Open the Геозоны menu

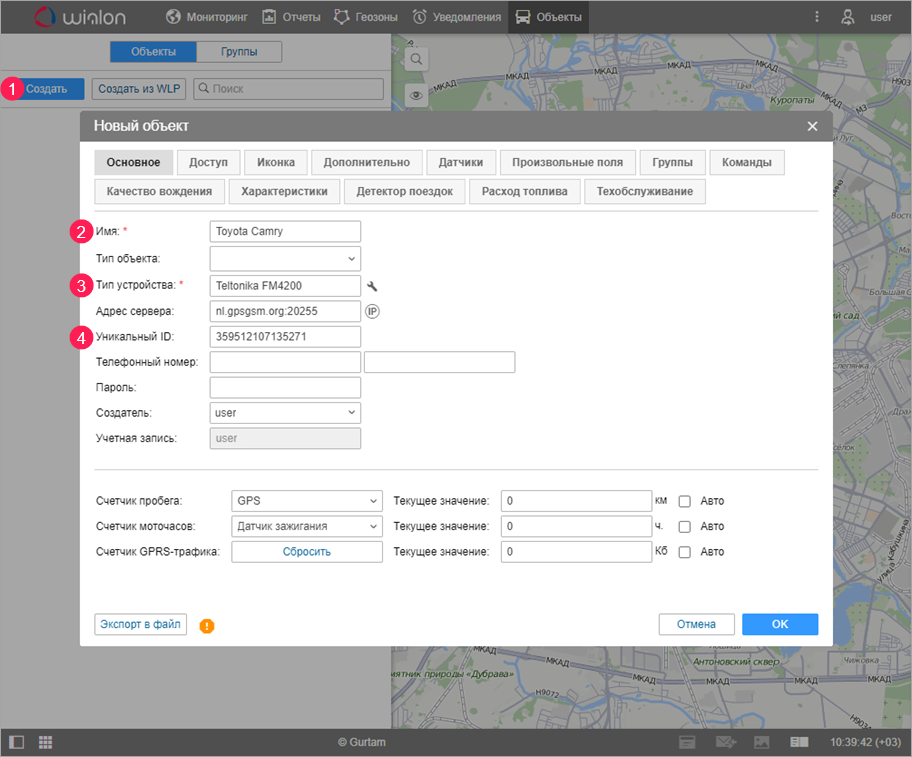(366, 17)
